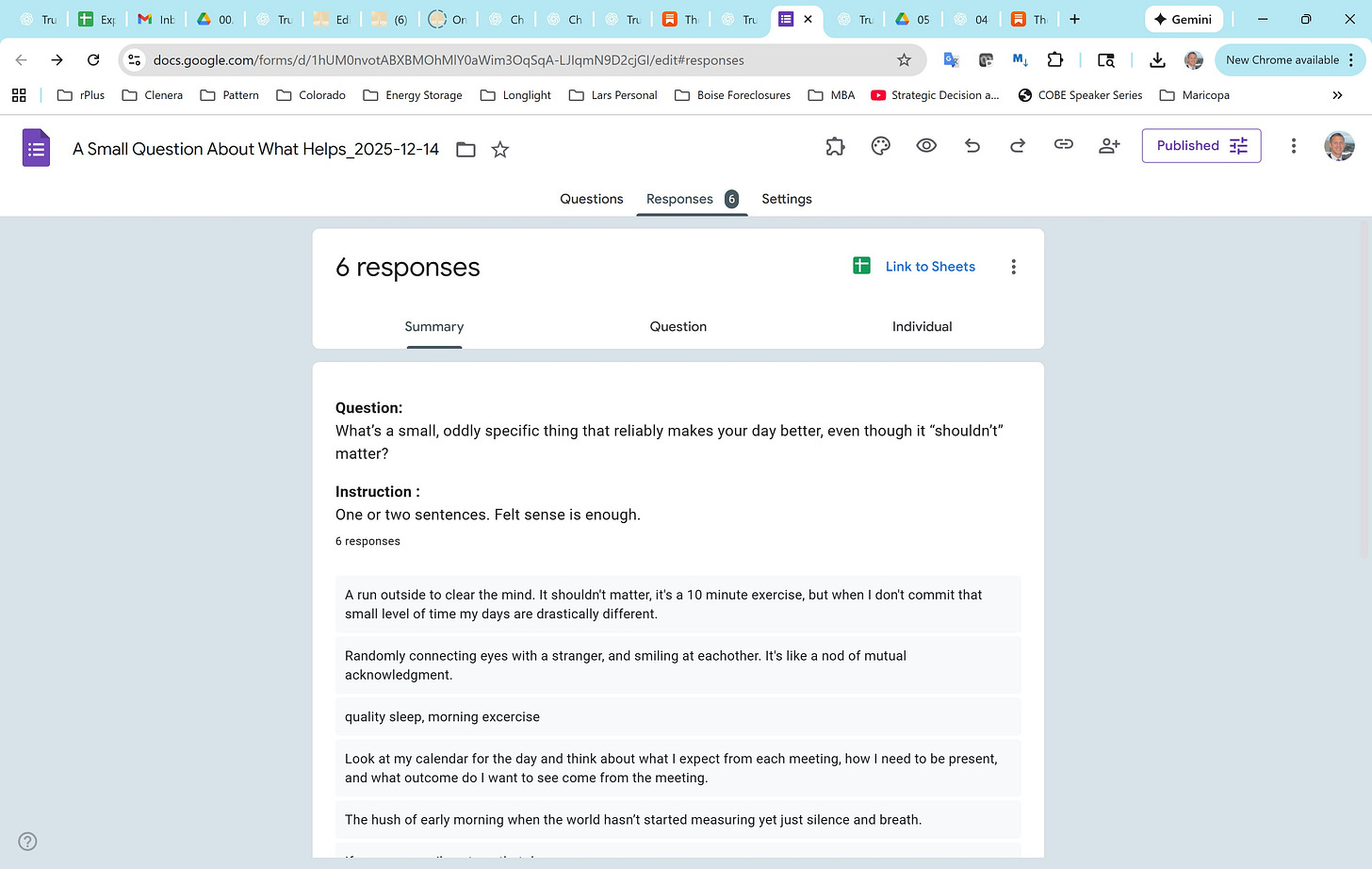The height and width of the screenshot is (869, 1372).
Task: Select the Summary responses view
Action: pos(434,326)
